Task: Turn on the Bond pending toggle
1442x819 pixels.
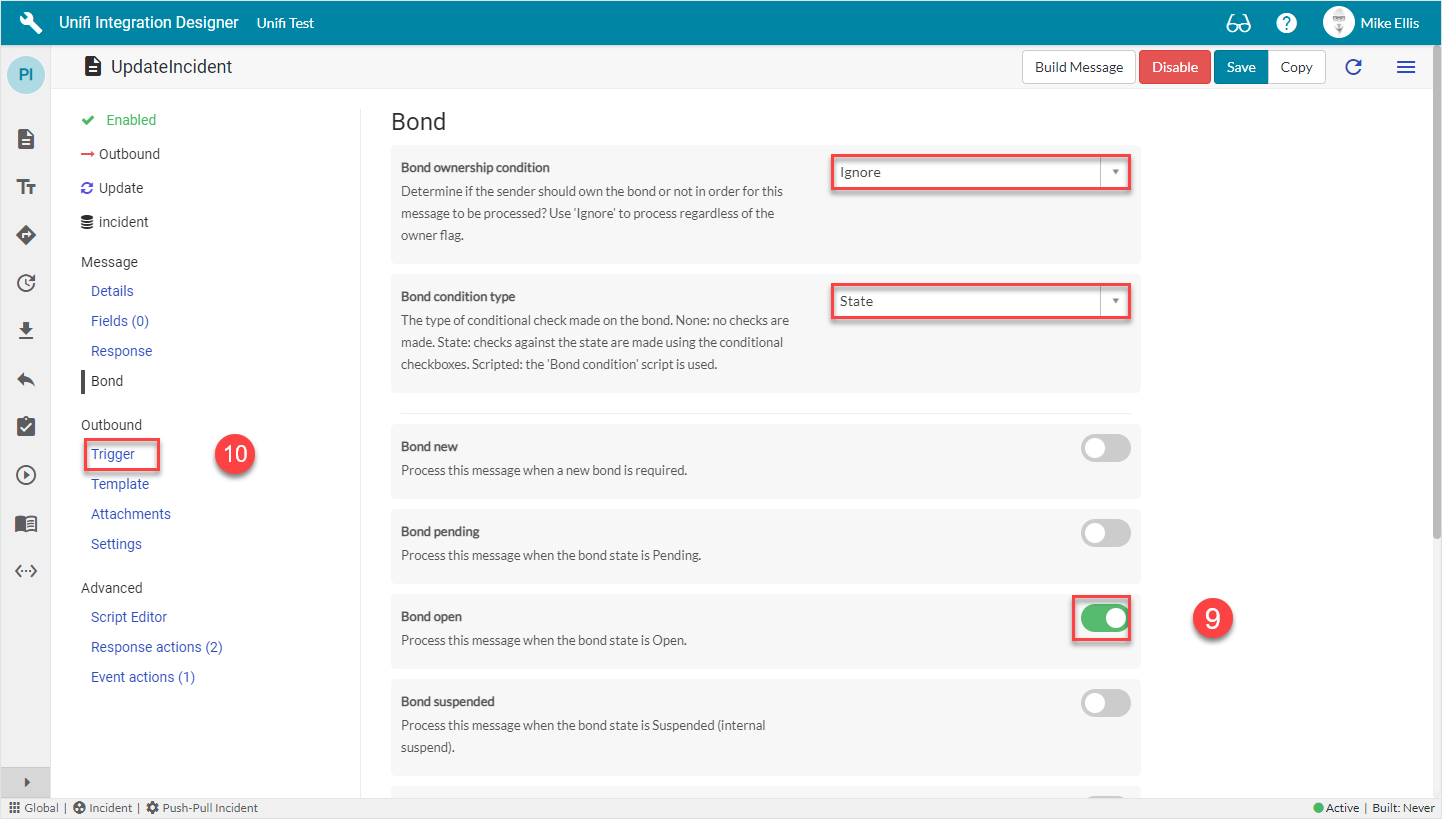Action: tap(1104, 533)
